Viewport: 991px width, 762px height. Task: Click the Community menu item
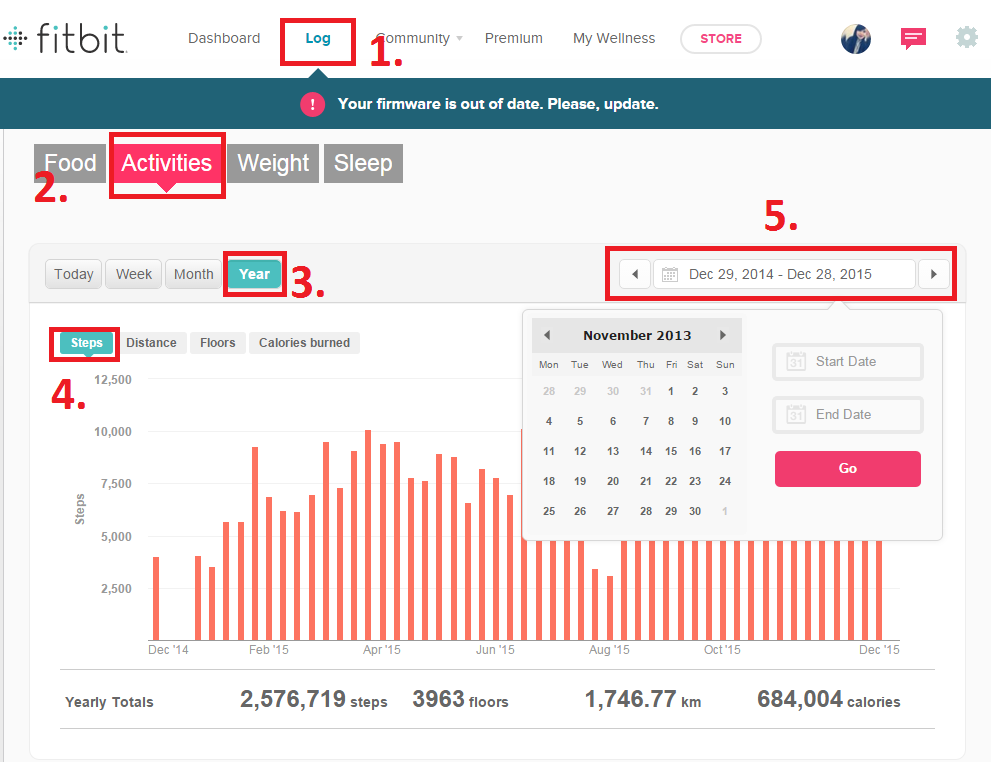[x=413, y=38]
